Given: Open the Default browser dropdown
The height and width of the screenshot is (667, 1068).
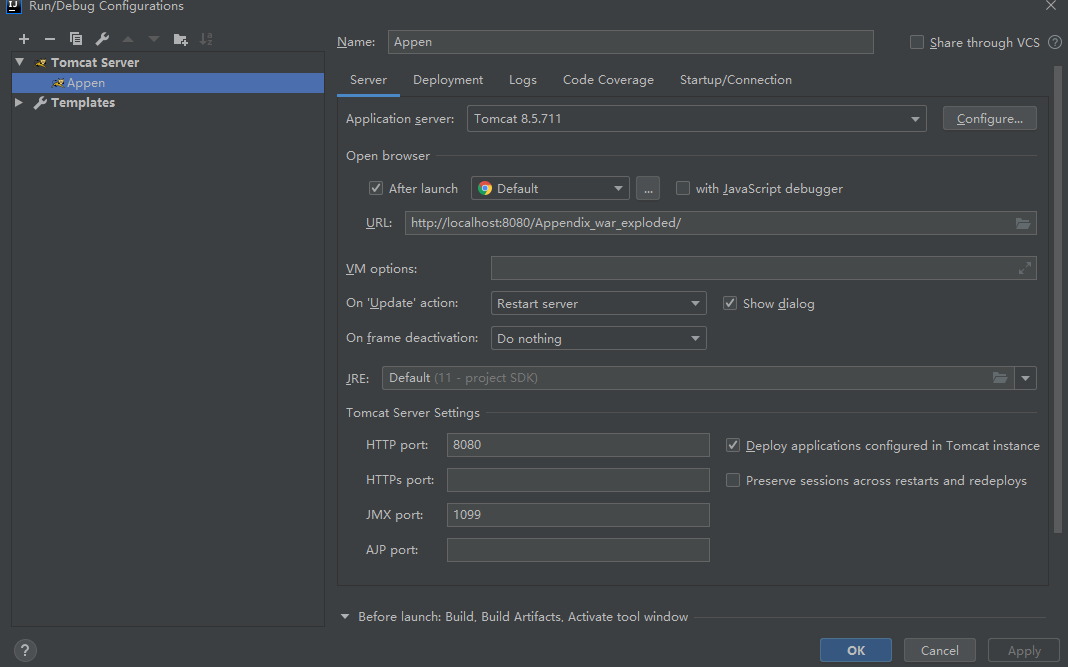Looking at the screenshot, I should (550, 188).
